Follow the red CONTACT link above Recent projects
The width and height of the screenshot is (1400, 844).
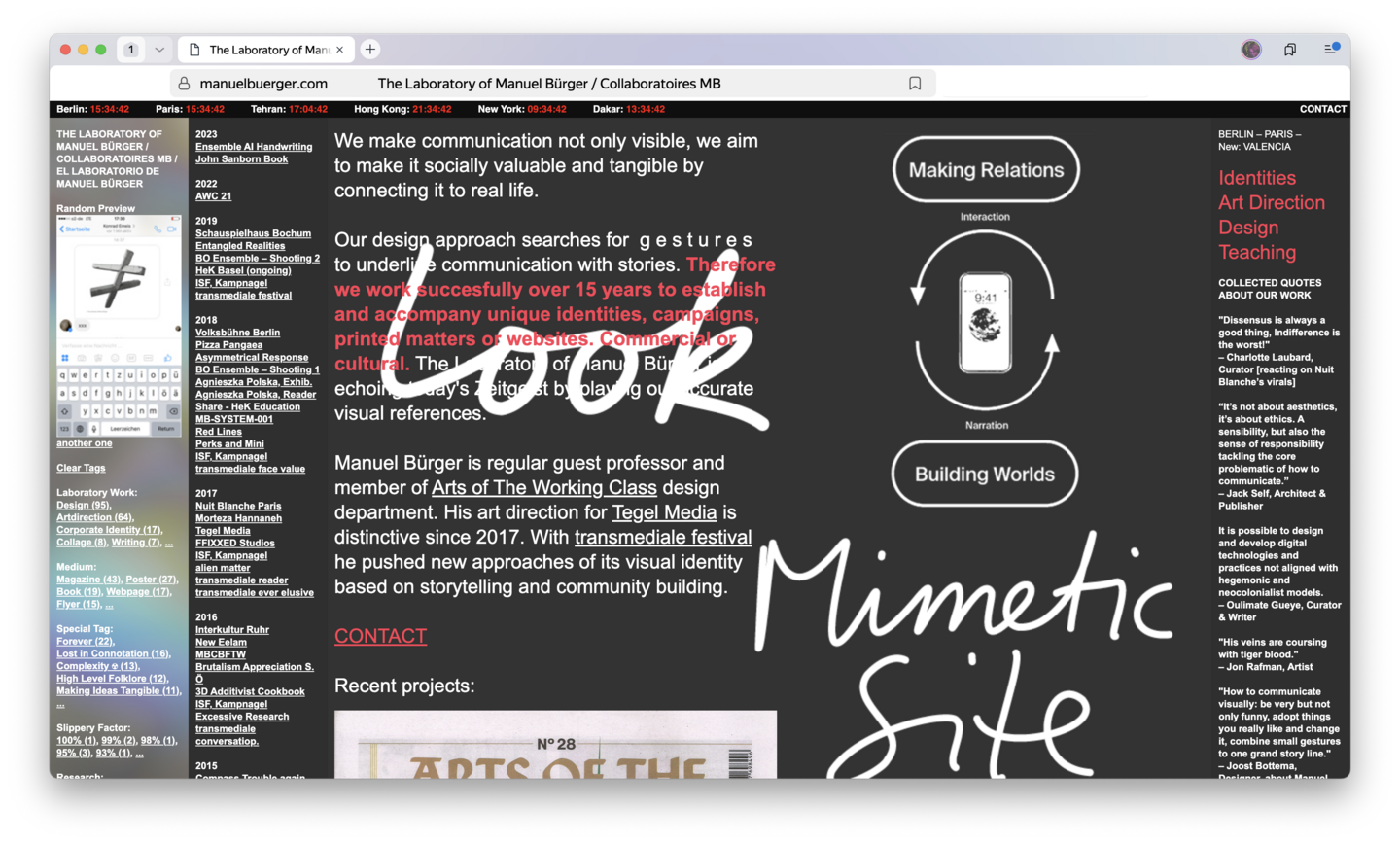380,636
